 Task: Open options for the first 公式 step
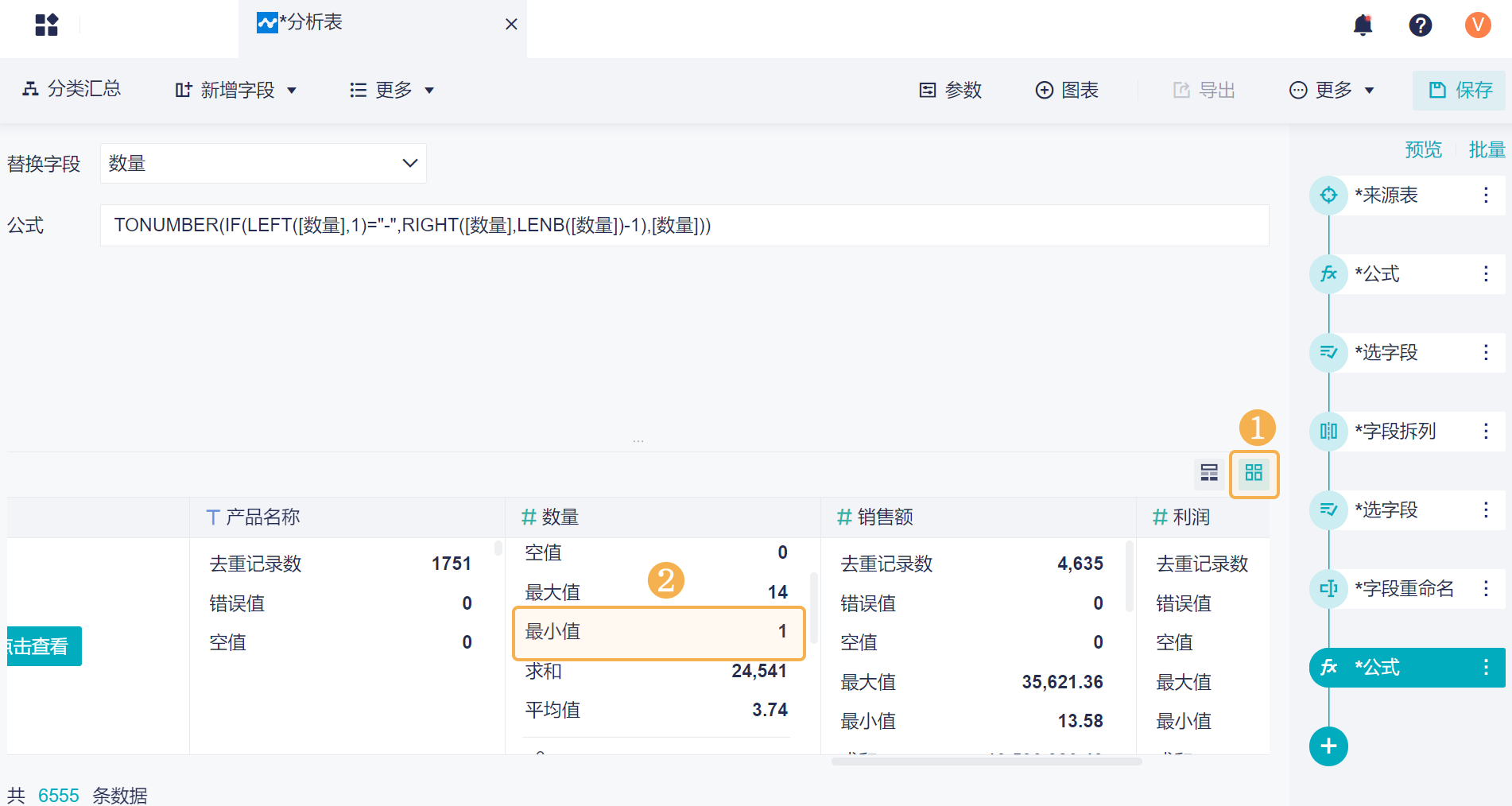click(1485, 274)
